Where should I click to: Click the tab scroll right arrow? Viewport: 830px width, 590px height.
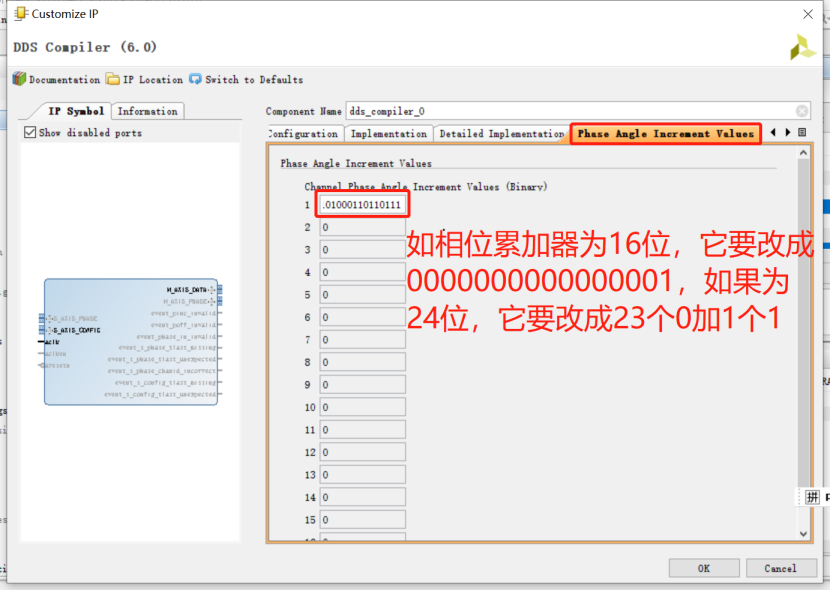tap(788, 132)
